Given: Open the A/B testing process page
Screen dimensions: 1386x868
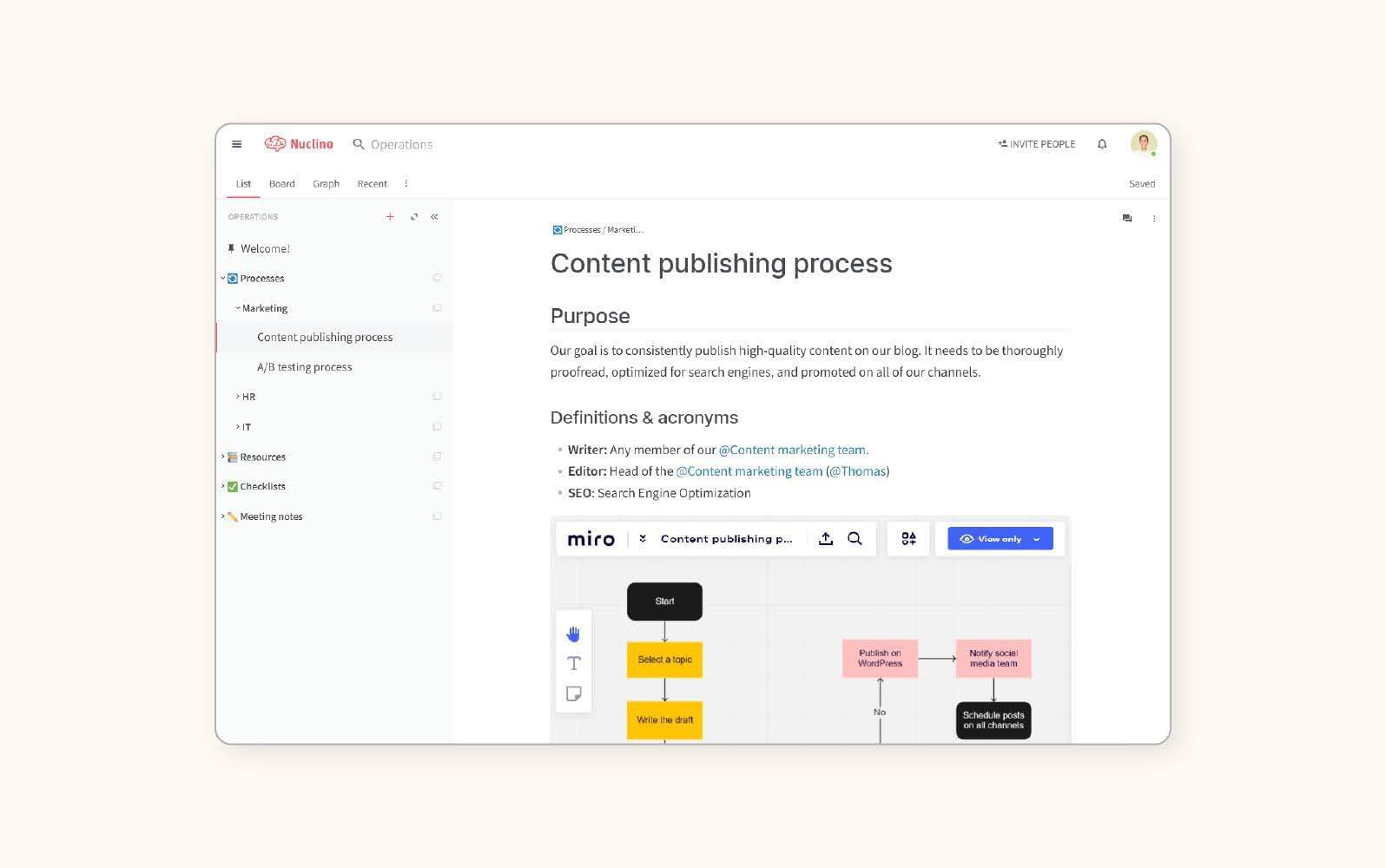Looking at the screenshot, I should (x=304, y=367).
